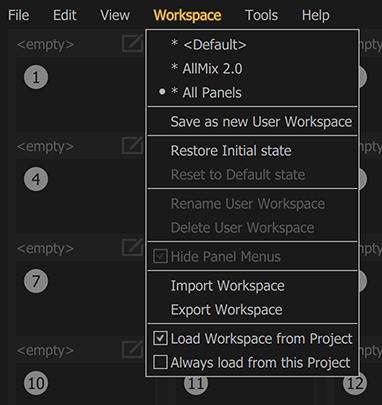
Task: Choose Save as new User Workspace
Action: [252, 122]
